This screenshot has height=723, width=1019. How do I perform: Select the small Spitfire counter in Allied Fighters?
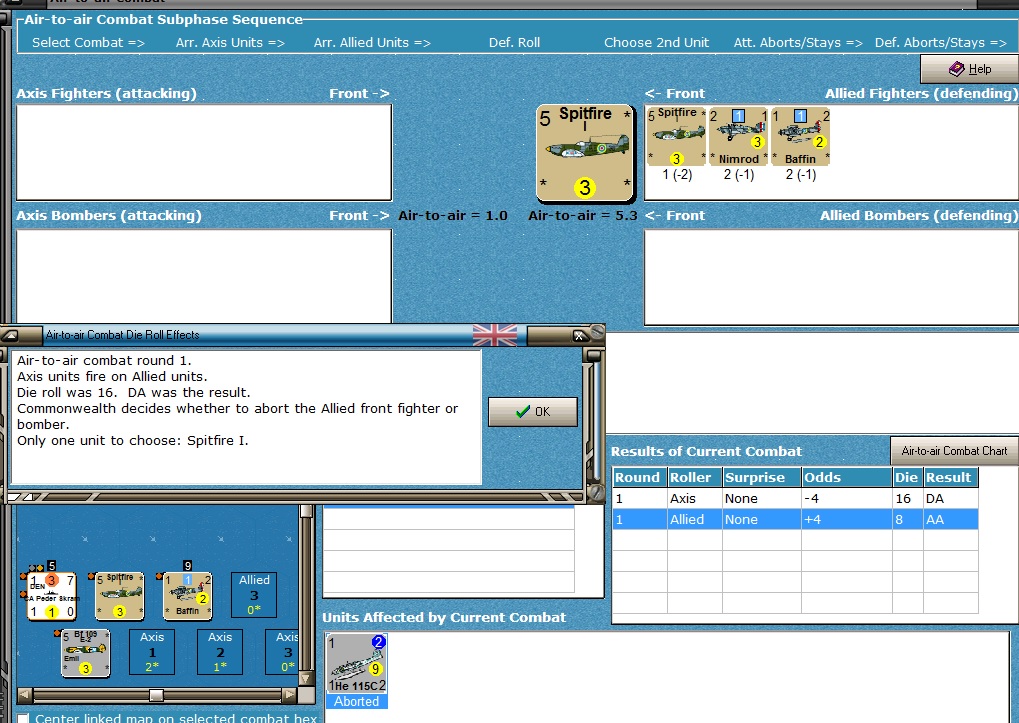point(677,136)
